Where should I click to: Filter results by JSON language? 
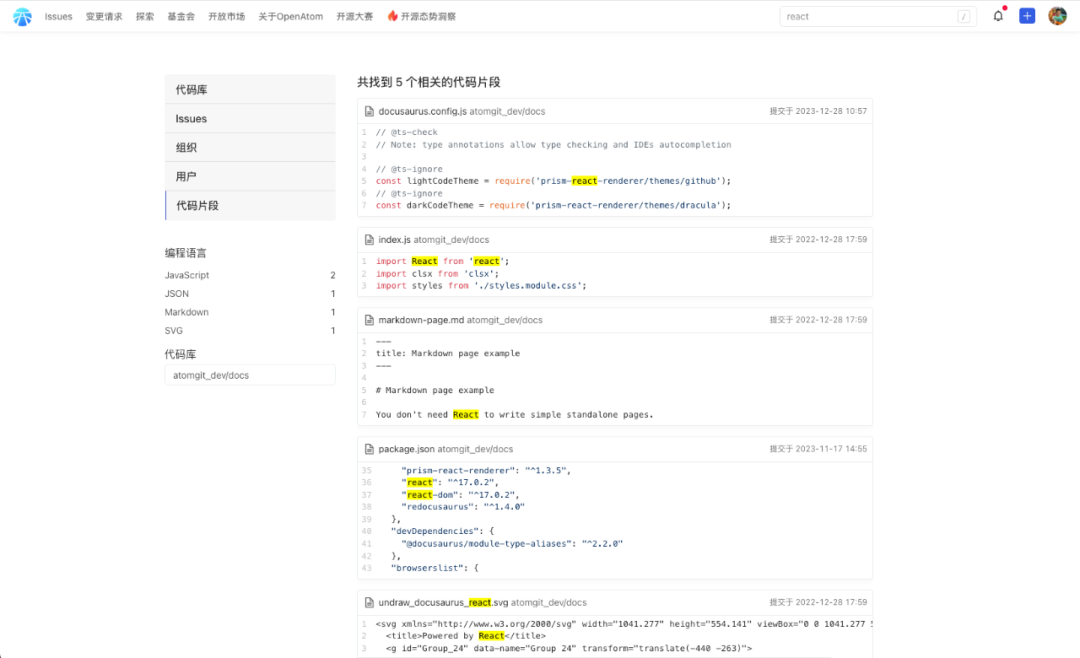point(250,294)
